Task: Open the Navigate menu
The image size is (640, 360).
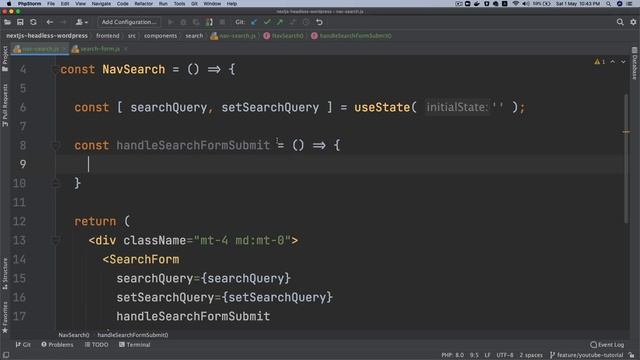Action: 101,4
